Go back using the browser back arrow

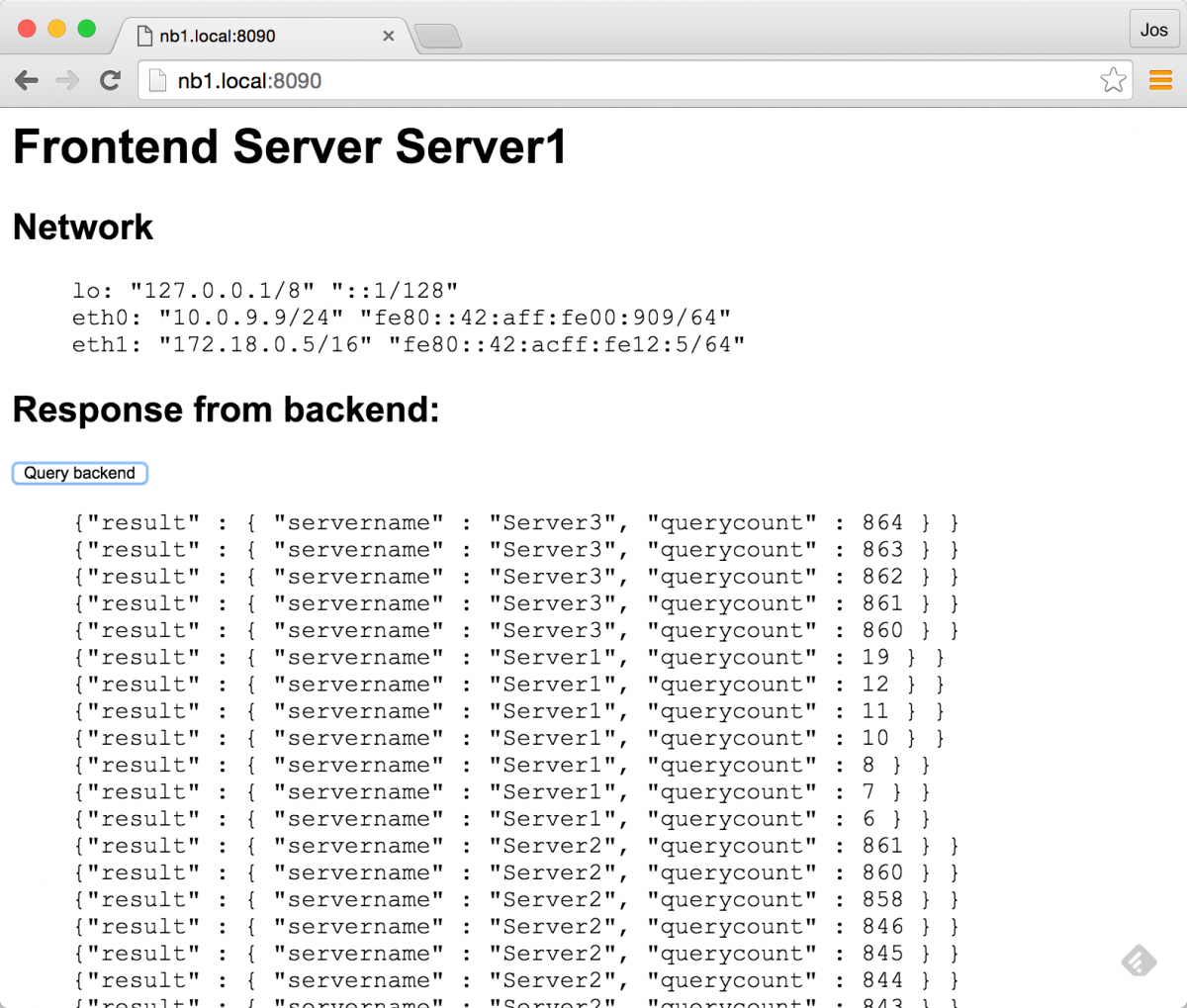pyautogui.click(x=27, y=80)
